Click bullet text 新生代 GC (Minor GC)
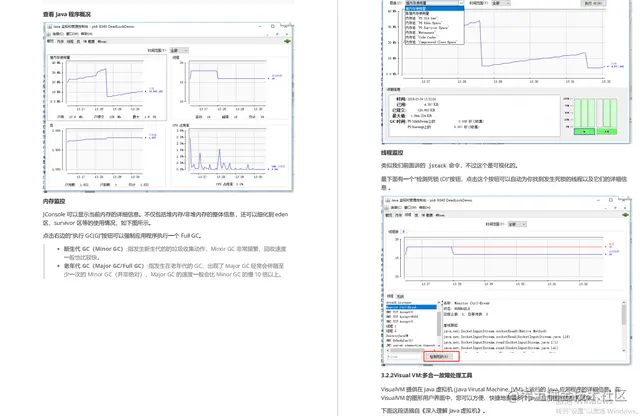This screenshot has height=416, width=640. coord(93,249)
